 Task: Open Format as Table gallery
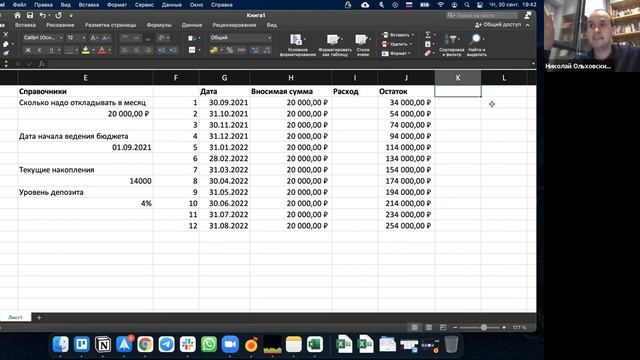(x=335, y=44)
